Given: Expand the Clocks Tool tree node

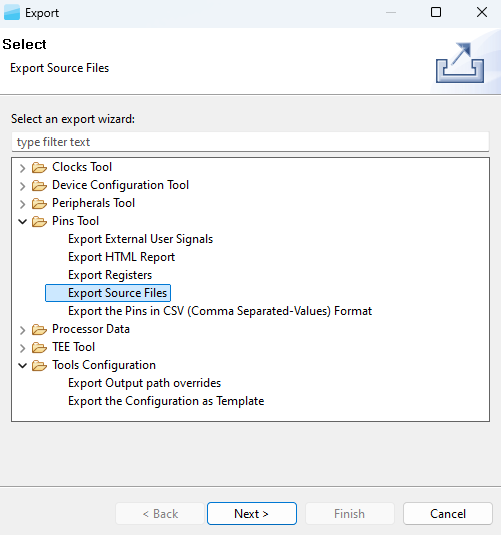Looking at the screenshot, I should coord(23,168).
